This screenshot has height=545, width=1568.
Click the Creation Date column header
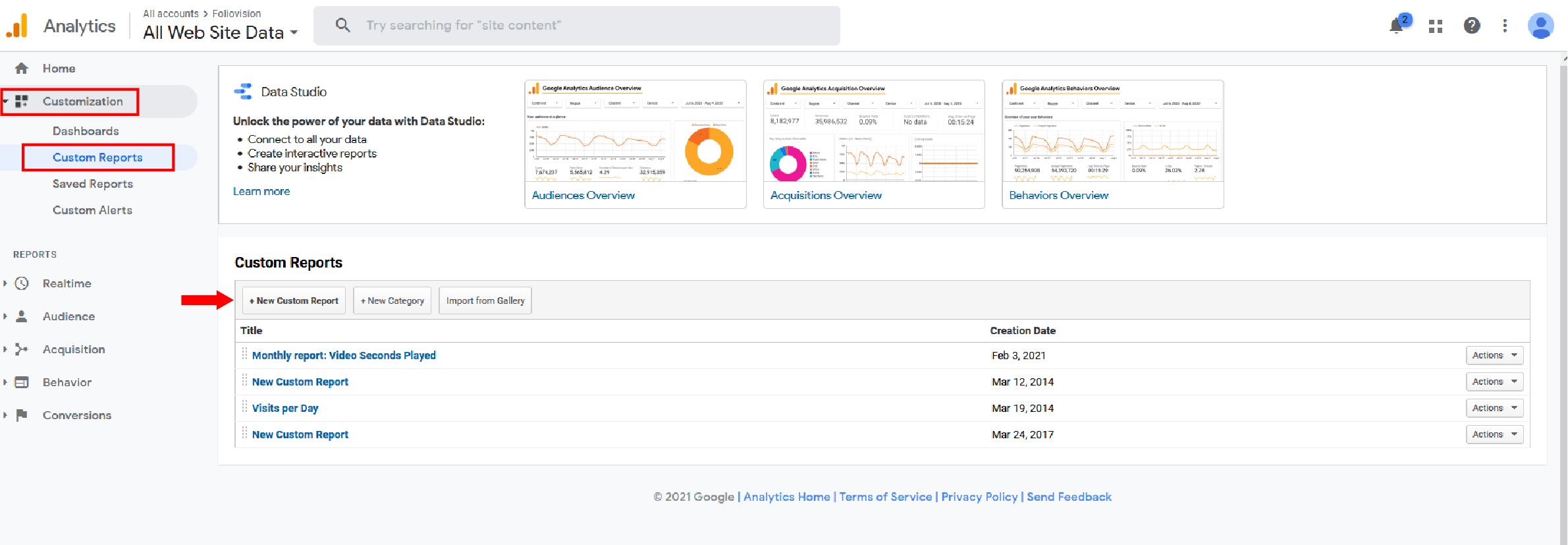click(1023, 331)
